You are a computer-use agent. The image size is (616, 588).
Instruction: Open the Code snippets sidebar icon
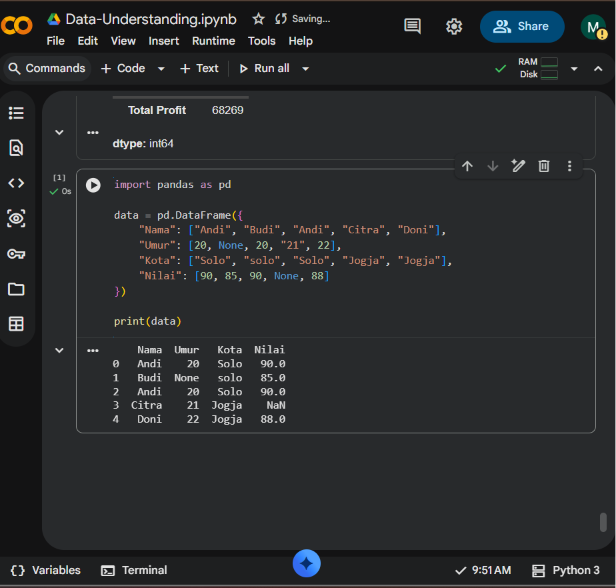point(16,183)
